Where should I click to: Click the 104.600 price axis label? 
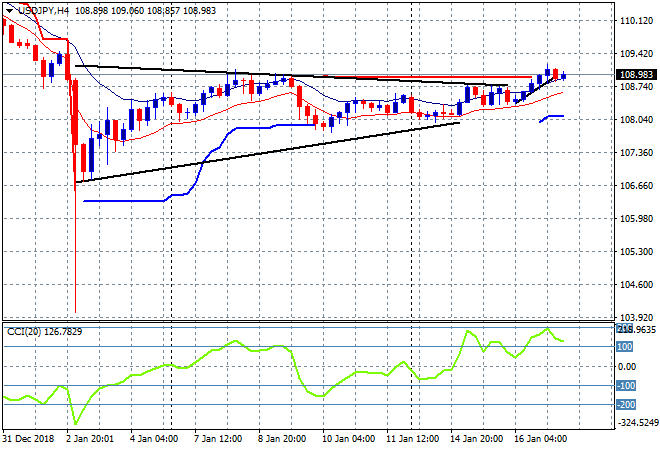pyautogui.click(x=636, y=285)
